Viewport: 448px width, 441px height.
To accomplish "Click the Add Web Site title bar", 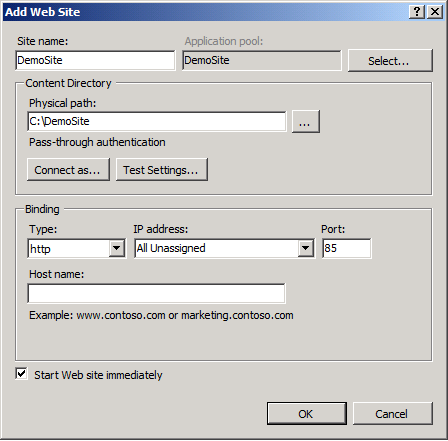I will coord(206,12).
